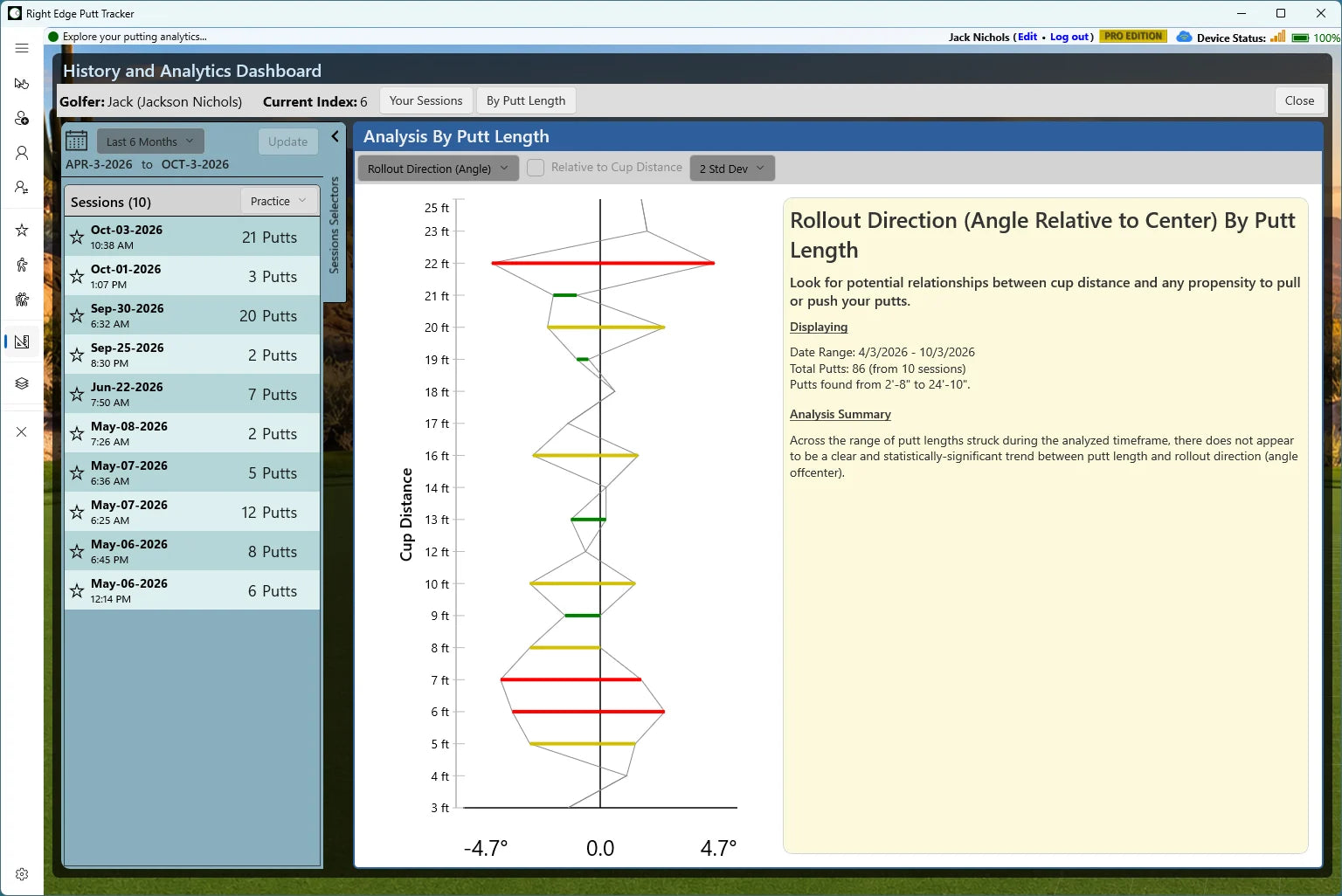Select the May-07-2026 6:25 AM session
Viewport: 1342px width, 896px height.
pyautogui.click(x=192, y=512)
